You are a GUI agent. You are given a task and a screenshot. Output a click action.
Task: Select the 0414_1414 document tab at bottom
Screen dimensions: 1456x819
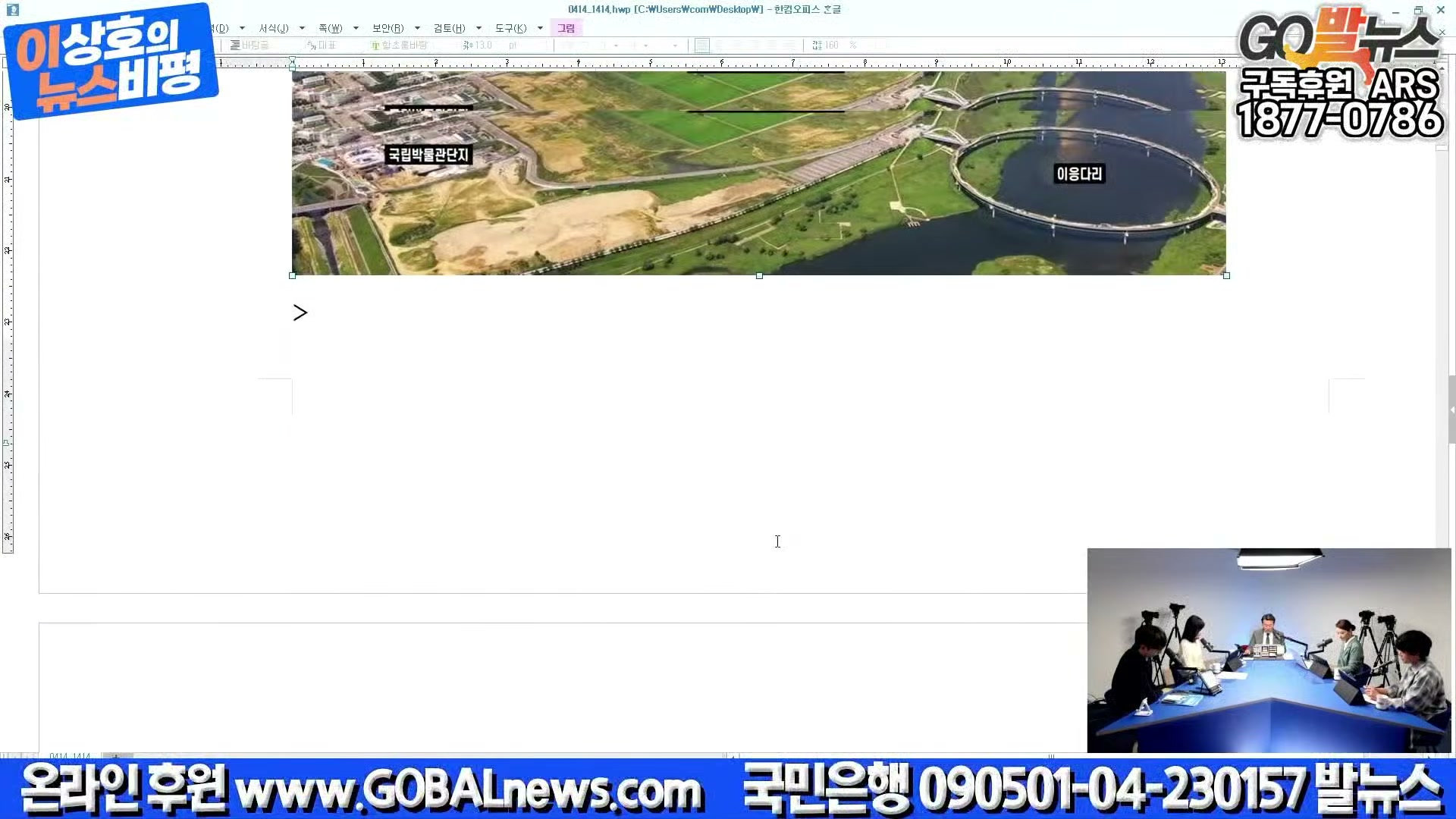click(70, 756)
